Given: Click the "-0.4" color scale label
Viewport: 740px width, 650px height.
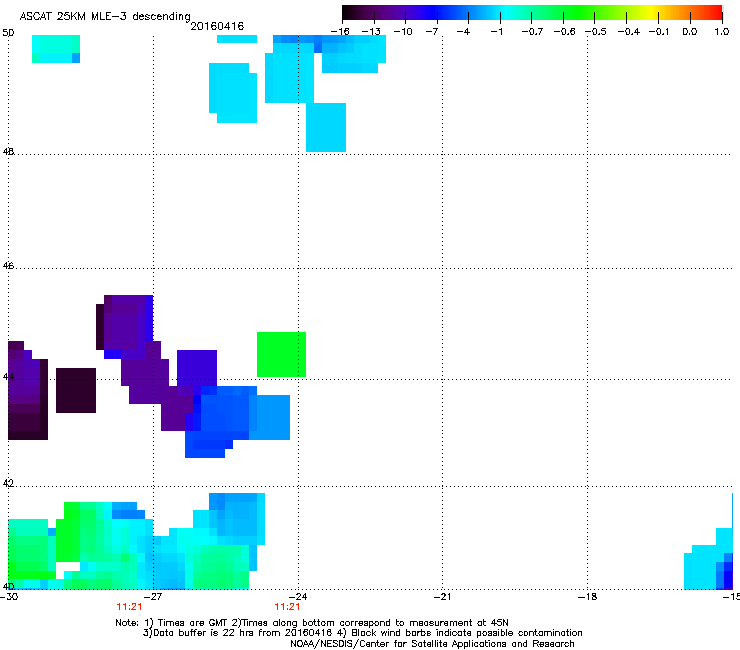Looking at the screenshot, I should click(x=629, y=32).
